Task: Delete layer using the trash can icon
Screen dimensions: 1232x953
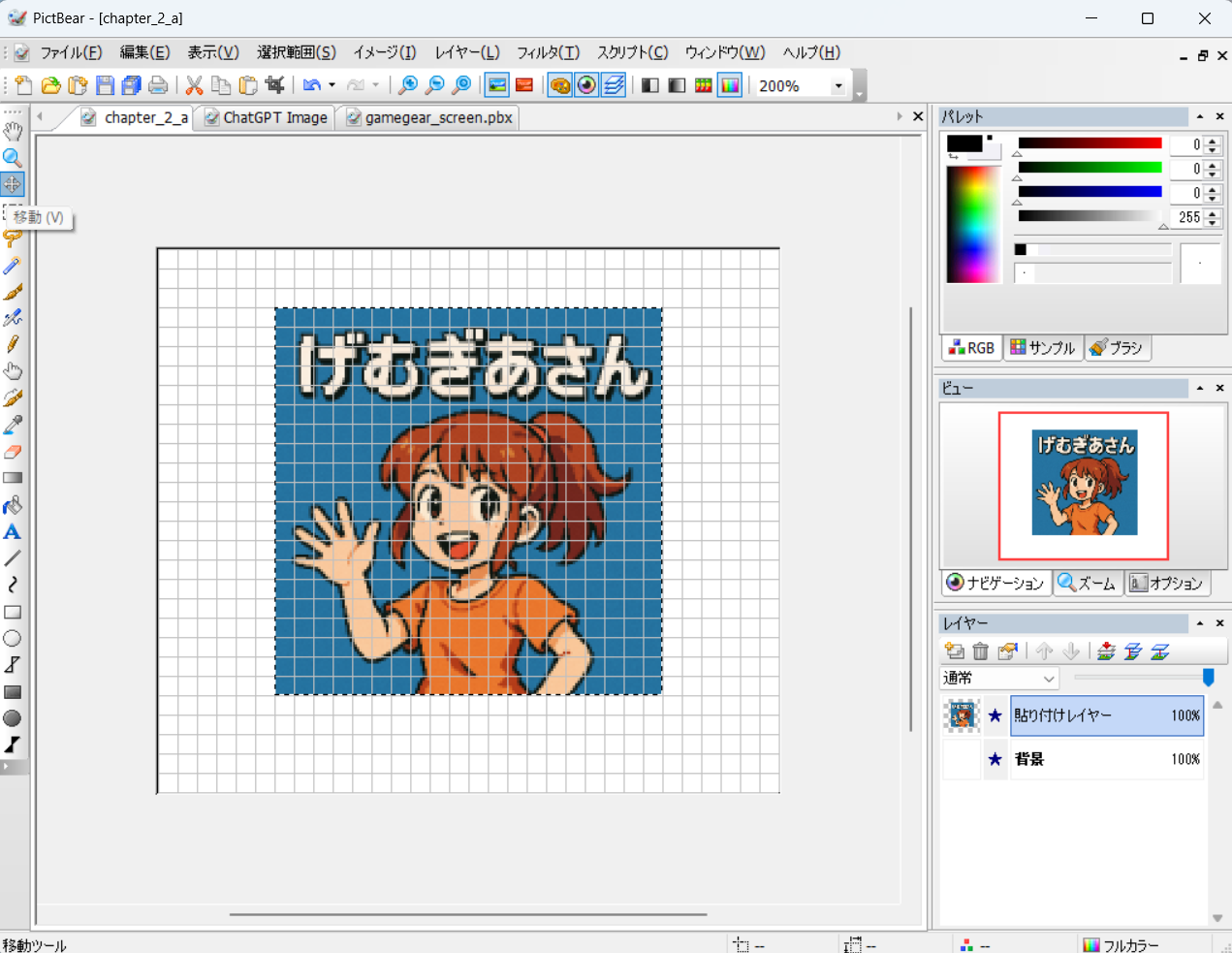Action: [981, 651]
